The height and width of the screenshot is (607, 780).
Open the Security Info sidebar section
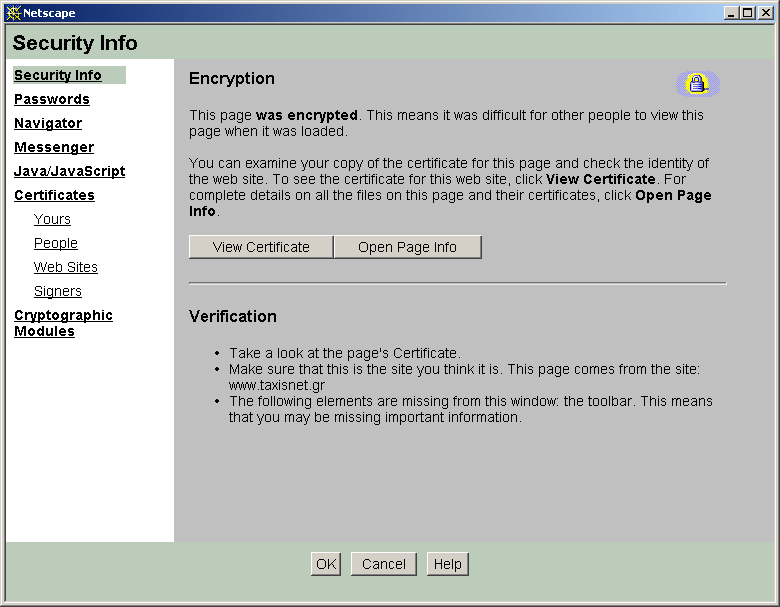click(x=58, y=75)
